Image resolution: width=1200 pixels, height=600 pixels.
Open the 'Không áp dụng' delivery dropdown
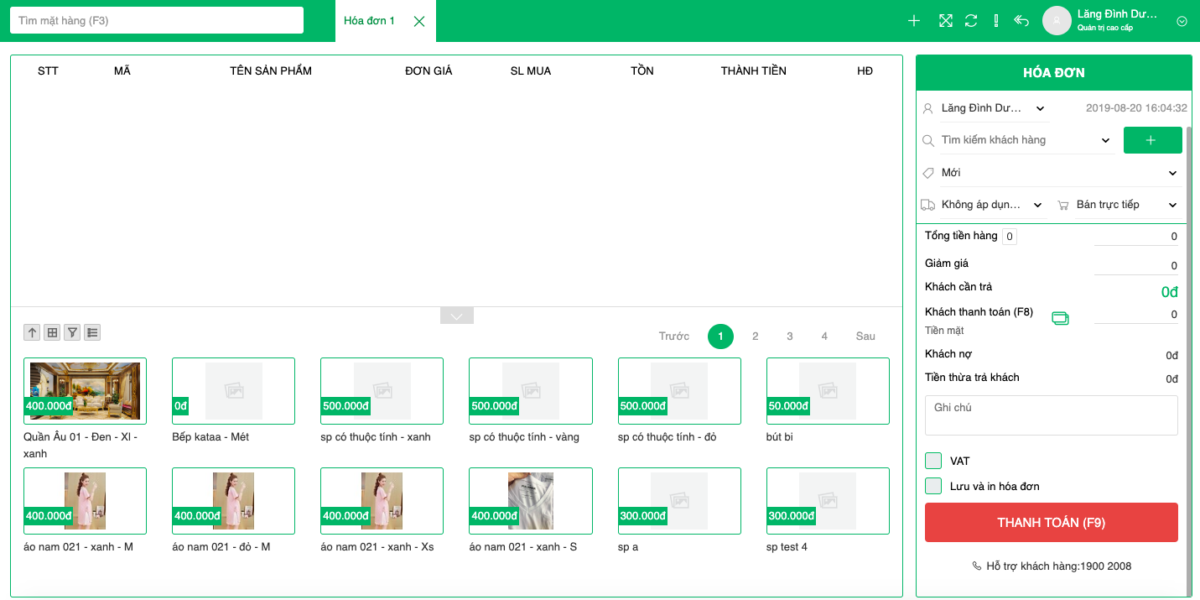(982, 205)
